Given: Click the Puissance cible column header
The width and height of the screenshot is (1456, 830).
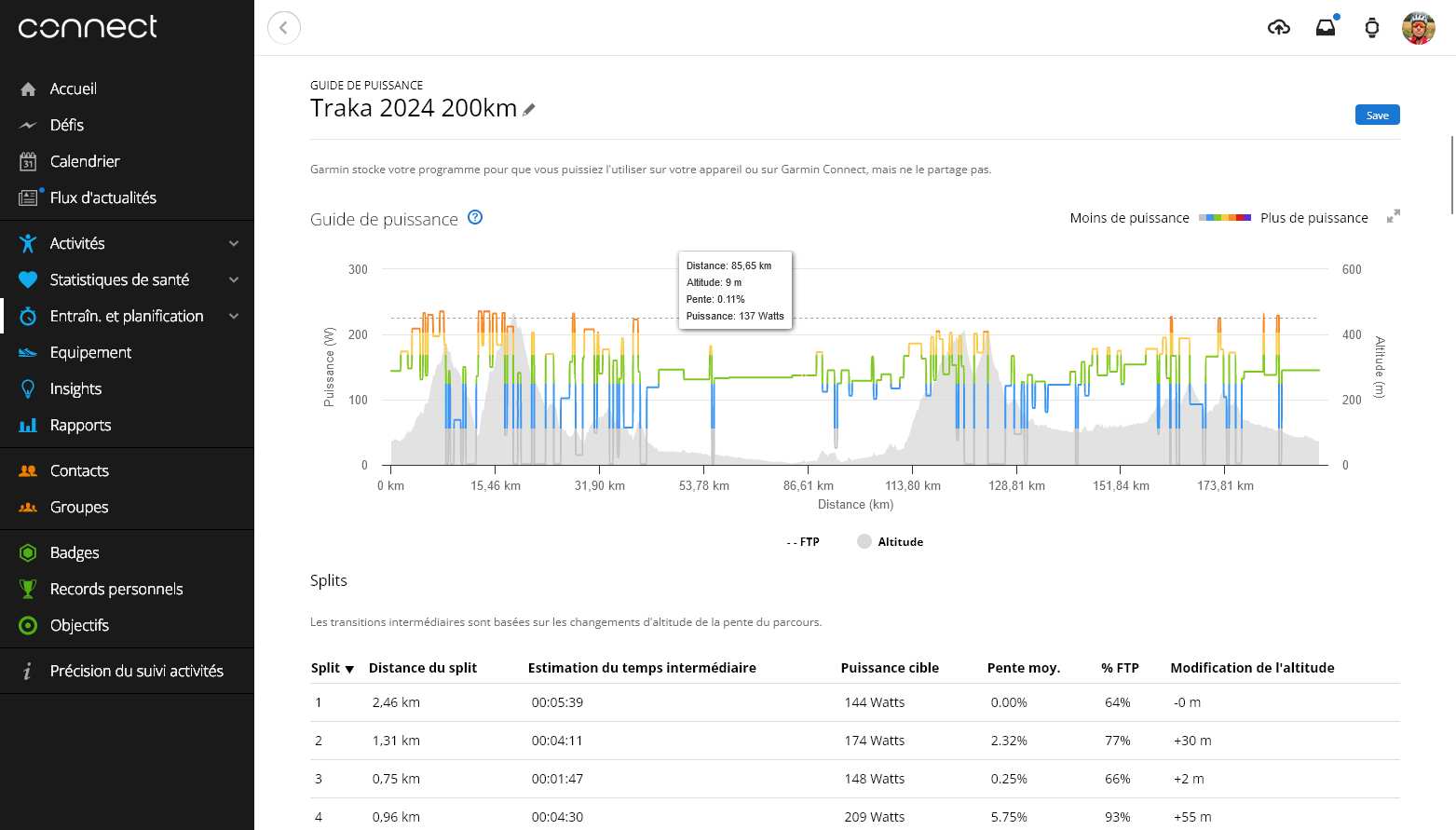Looking at the screenshot, I should coord(890,667).
